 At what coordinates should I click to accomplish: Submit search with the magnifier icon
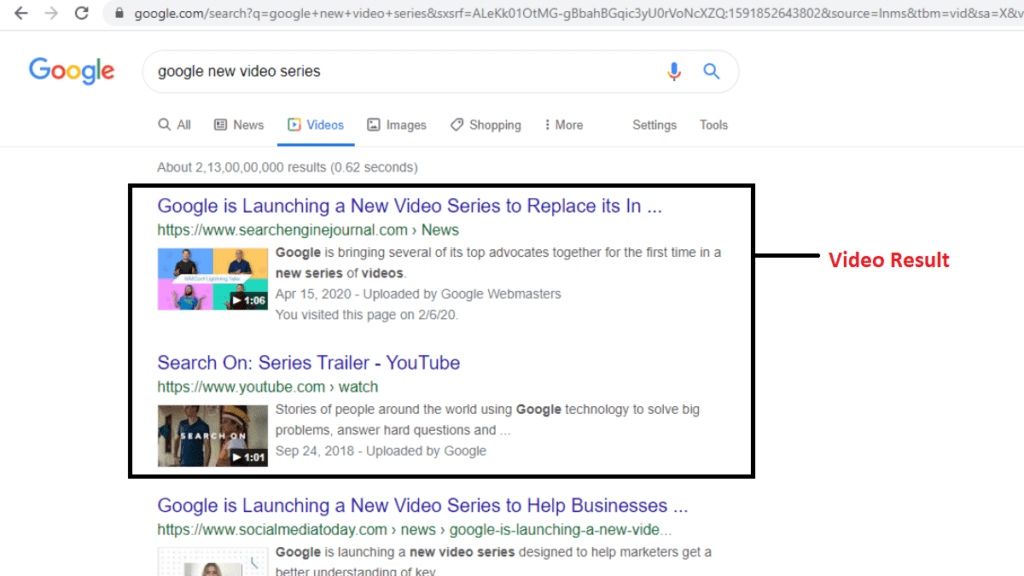tap(711, 71)
